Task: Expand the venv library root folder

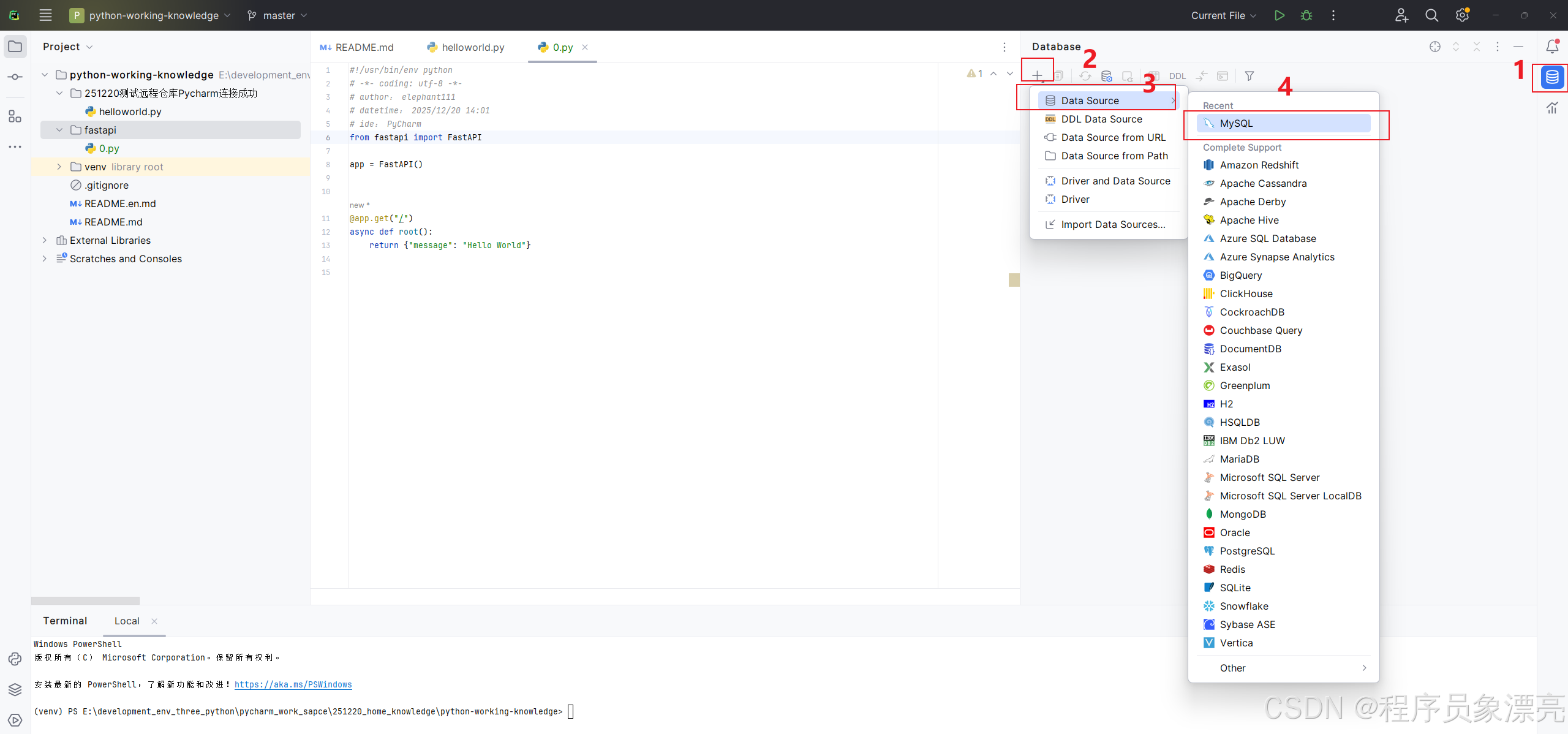Action: (x=59, y=167)
